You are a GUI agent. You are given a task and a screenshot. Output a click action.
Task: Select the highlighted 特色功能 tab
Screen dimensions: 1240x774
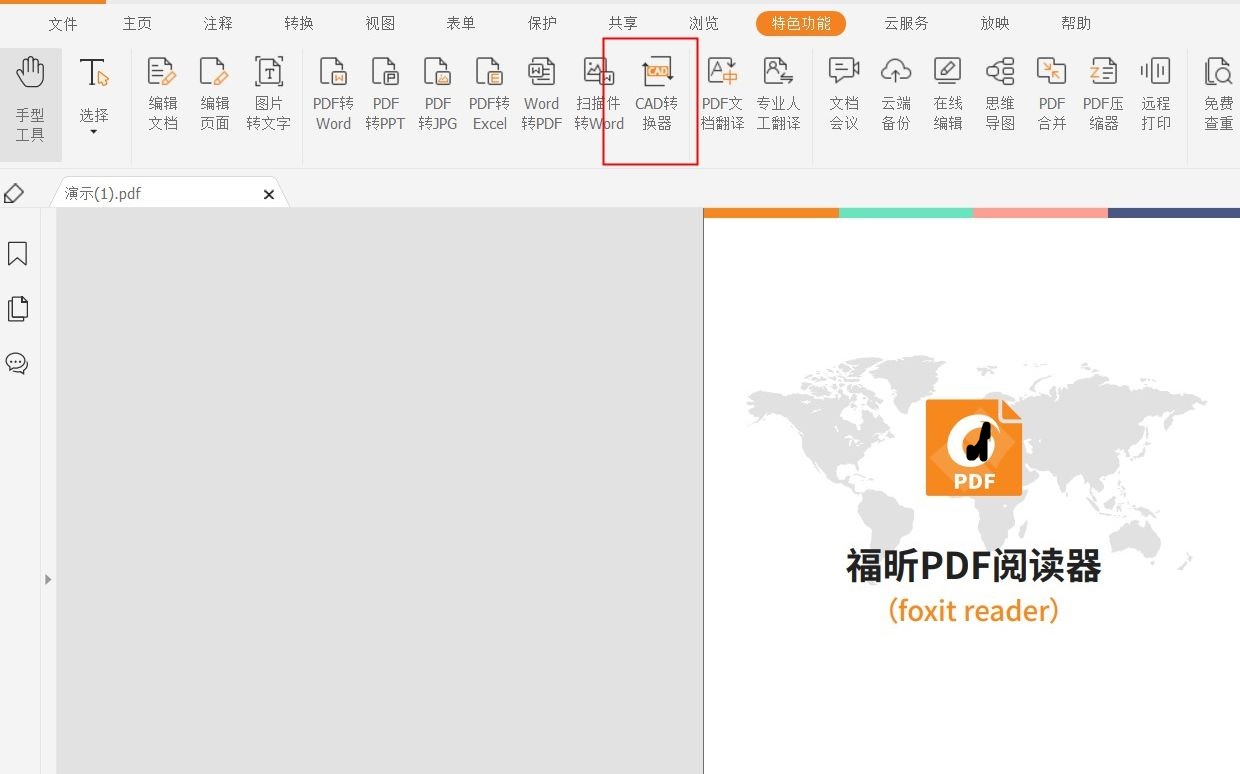[x=801, y=24]
